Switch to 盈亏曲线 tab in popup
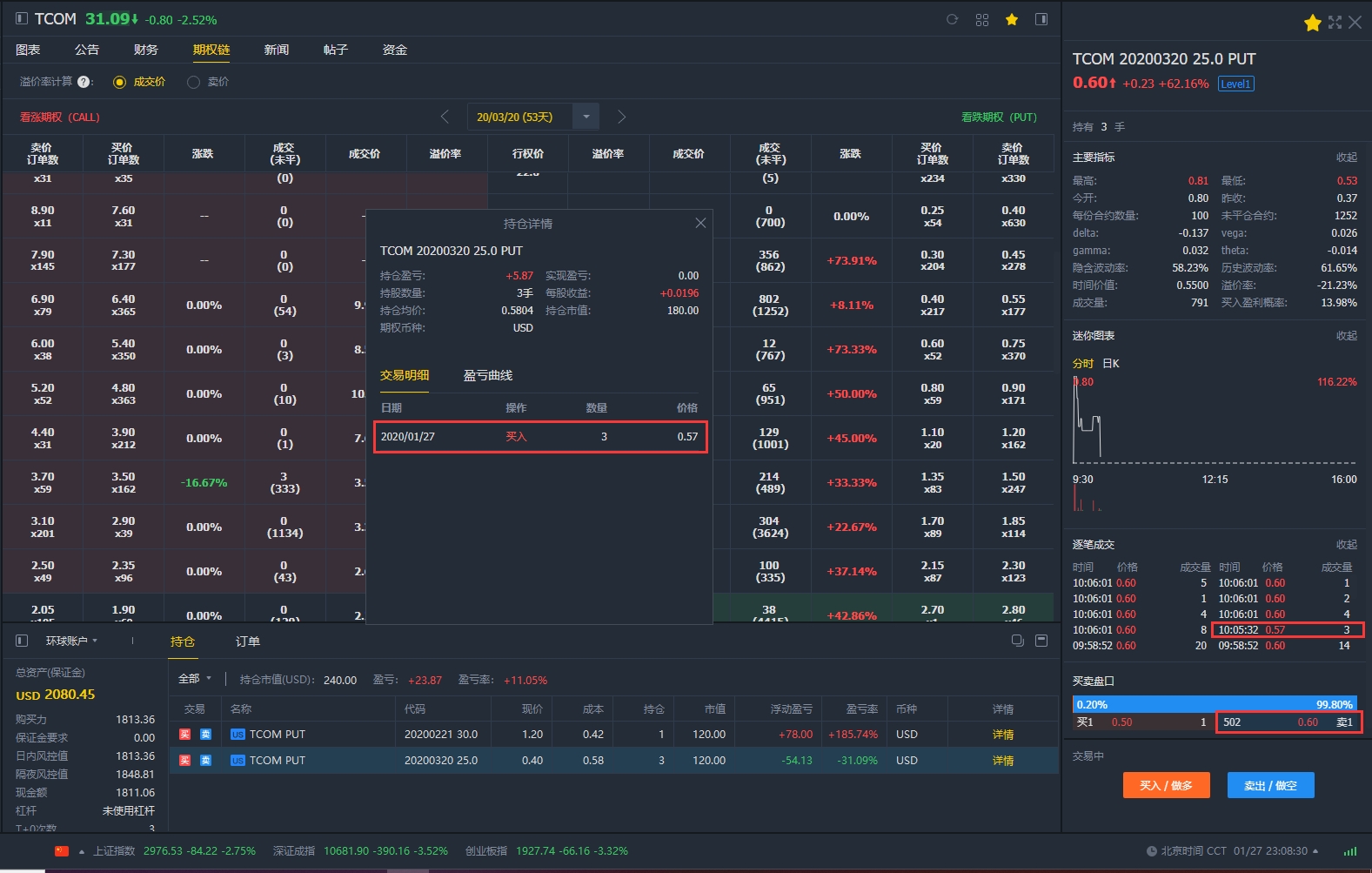The image size is (1372, 873). [x=488, y=375]
